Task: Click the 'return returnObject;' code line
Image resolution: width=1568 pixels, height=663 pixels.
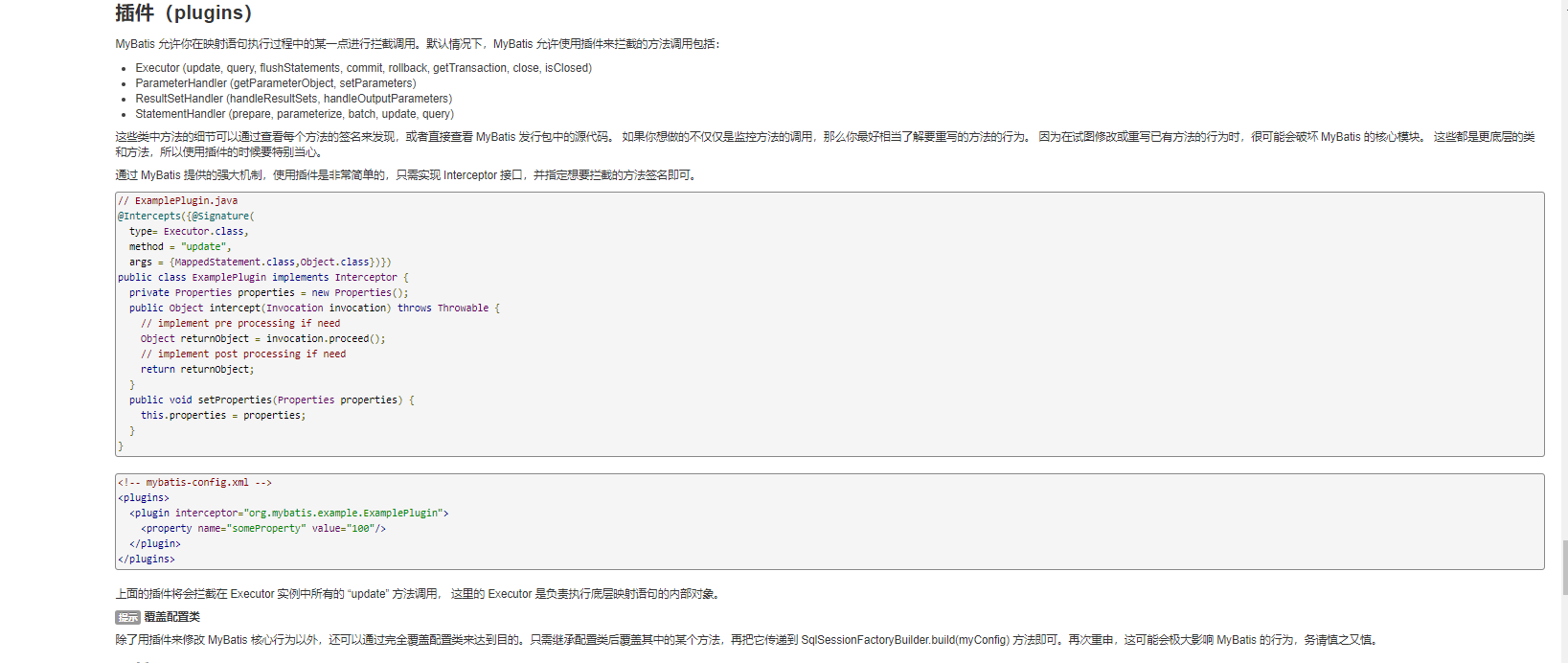Action: coord(197,370)
